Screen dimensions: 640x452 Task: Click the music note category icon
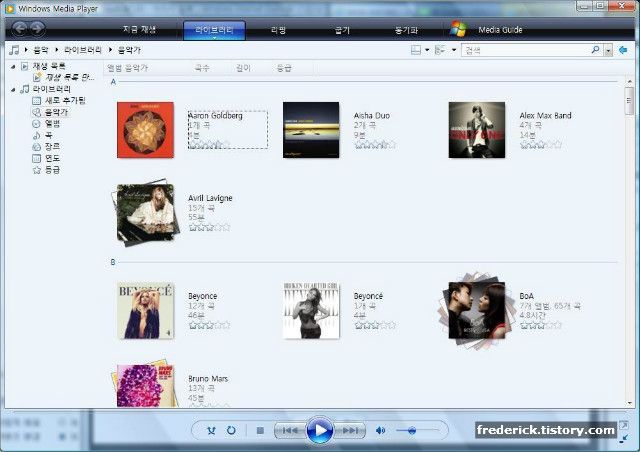tap(14, 50)
